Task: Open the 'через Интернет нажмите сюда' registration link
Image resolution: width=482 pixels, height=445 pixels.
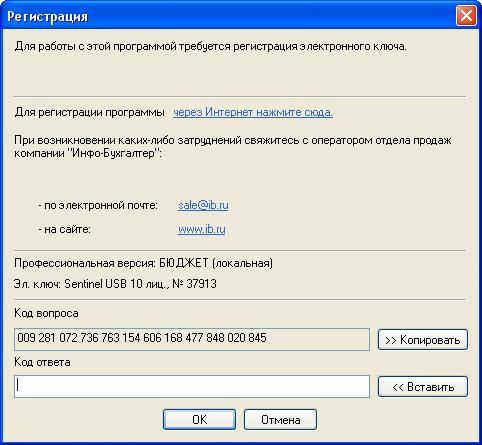Action: [x=253, y=112]
